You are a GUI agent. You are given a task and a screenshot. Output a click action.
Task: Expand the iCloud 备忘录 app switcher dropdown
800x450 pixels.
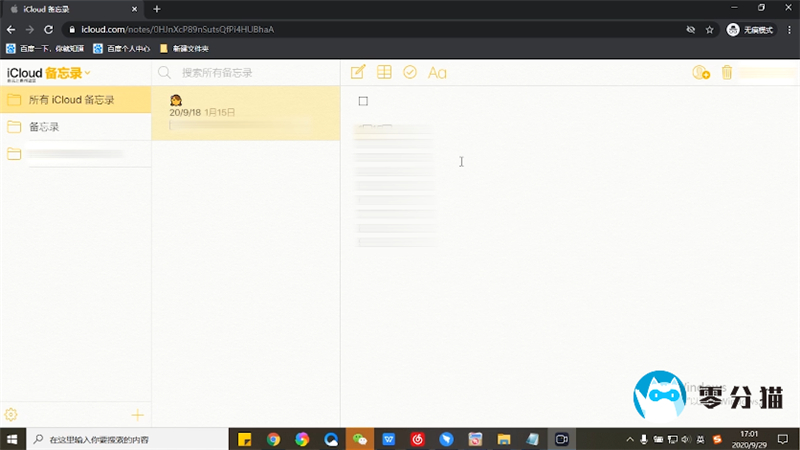pos(88,73)
